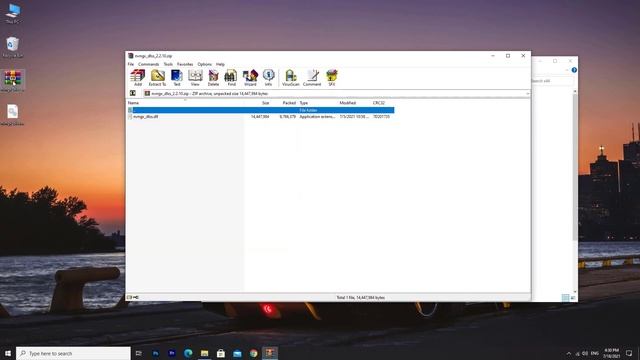Click the Add toolbar icon in WinRAR

click(x=138, y=78)
